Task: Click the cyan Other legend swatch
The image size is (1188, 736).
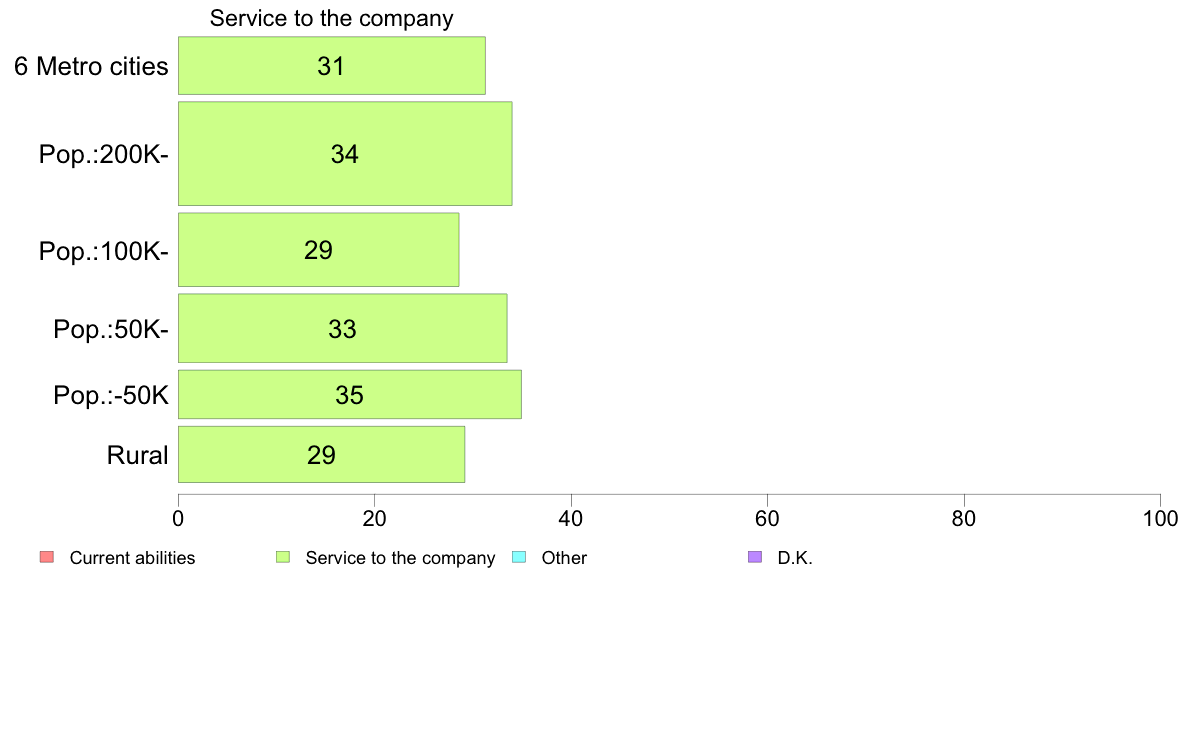Action: tap(519, 557)
